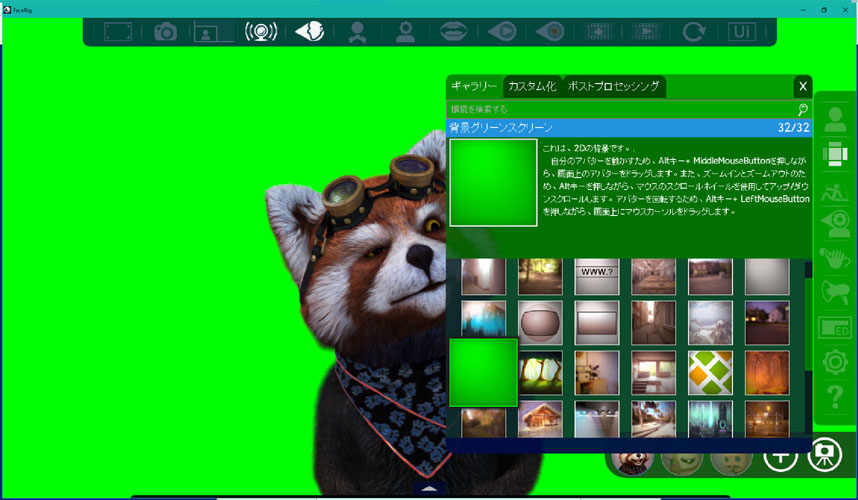The width and height of the screenshot is (858, 500).
Task: Switch to the ポストプロセッシング tab
Action: coord(613,86)
